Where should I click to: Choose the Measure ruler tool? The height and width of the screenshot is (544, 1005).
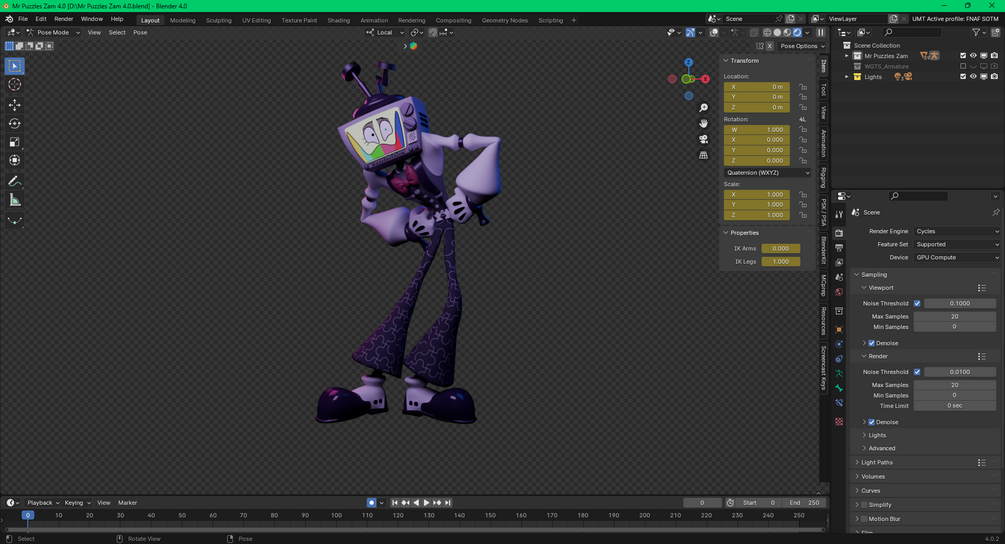click(x=15, y=201)
